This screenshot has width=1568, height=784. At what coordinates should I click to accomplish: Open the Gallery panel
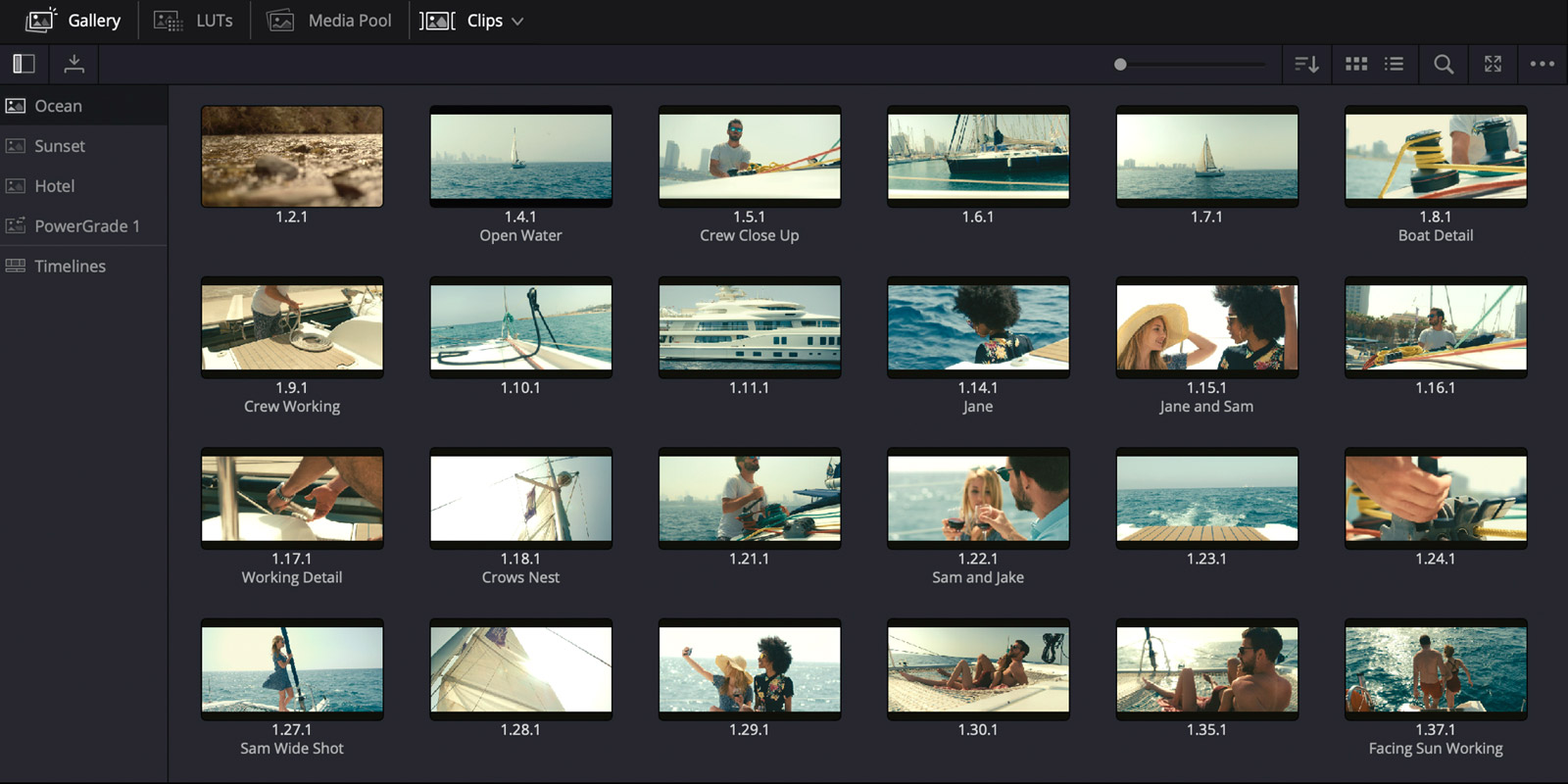click(x=73, y=21)
